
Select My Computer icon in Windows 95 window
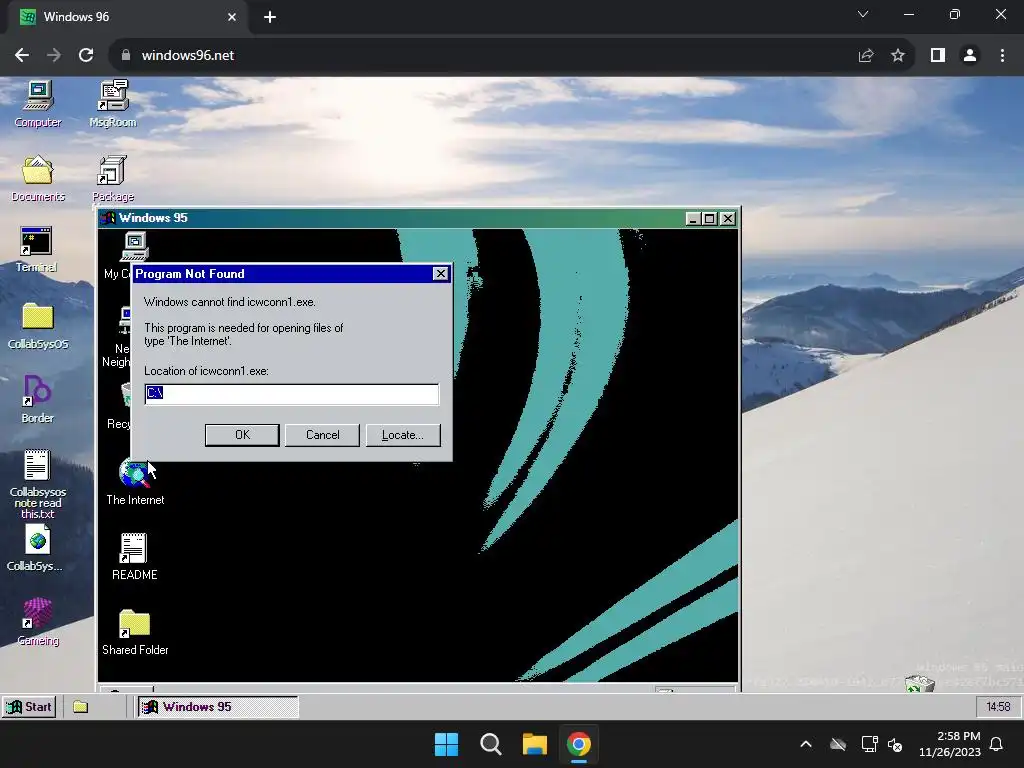134,247
